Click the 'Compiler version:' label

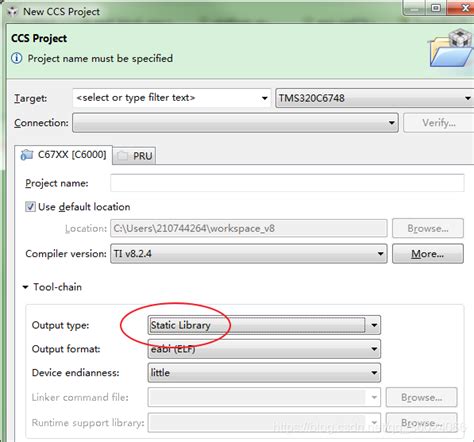coord(66,254)
